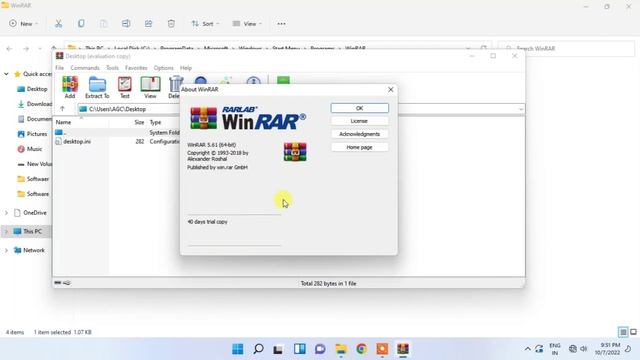Open Pictures in Explorer sidebar
This screenshot has height=360, width=640.
33,134
